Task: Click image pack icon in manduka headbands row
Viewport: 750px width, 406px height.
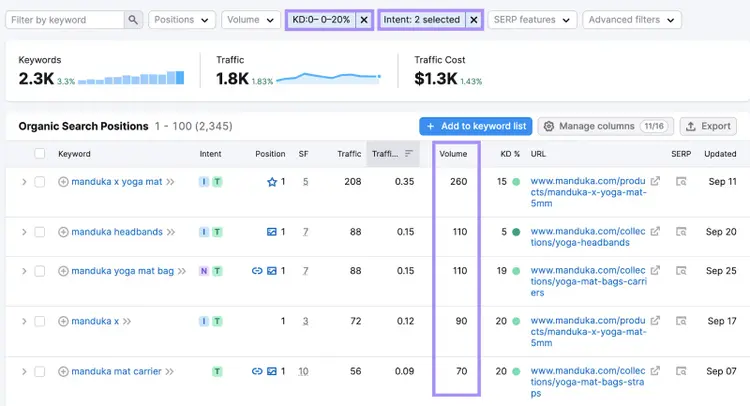Action: pos(272,232)
